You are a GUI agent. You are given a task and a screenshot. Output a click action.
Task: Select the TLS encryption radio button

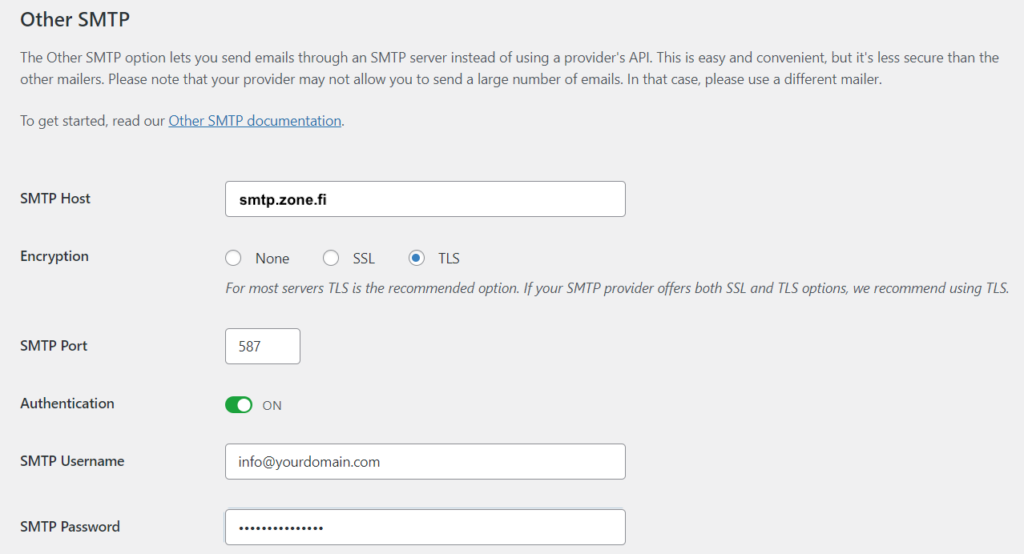coord(416,258)
